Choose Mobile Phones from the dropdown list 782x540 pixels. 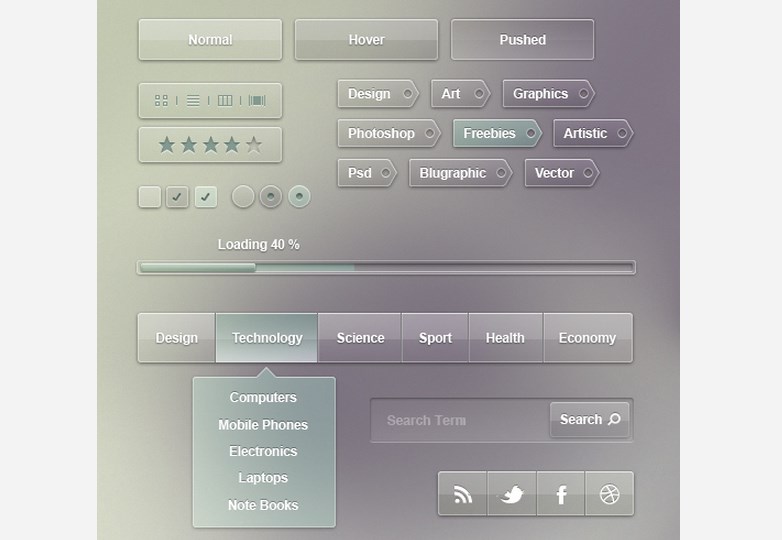pos(263,425)
